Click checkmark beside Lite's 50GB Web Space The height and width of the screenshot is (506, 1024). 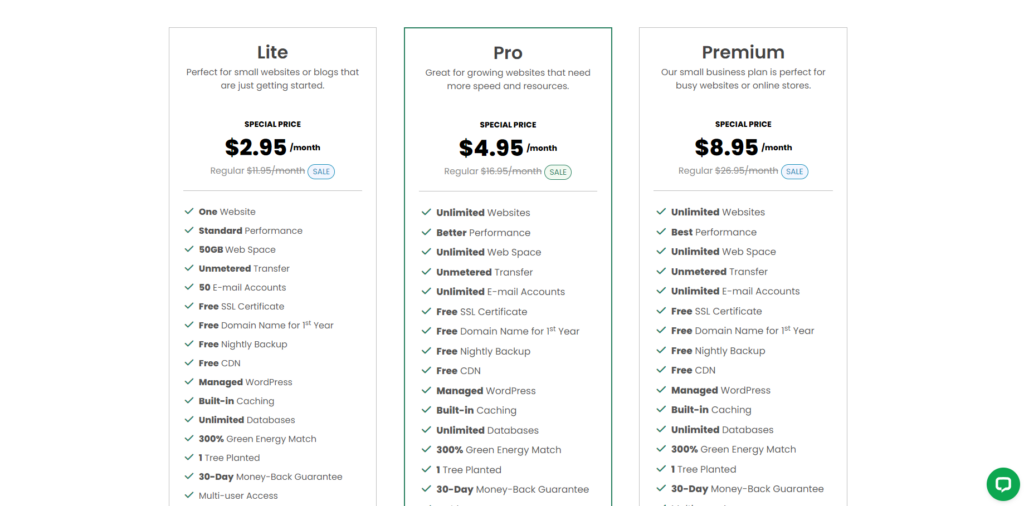point(189,249)
